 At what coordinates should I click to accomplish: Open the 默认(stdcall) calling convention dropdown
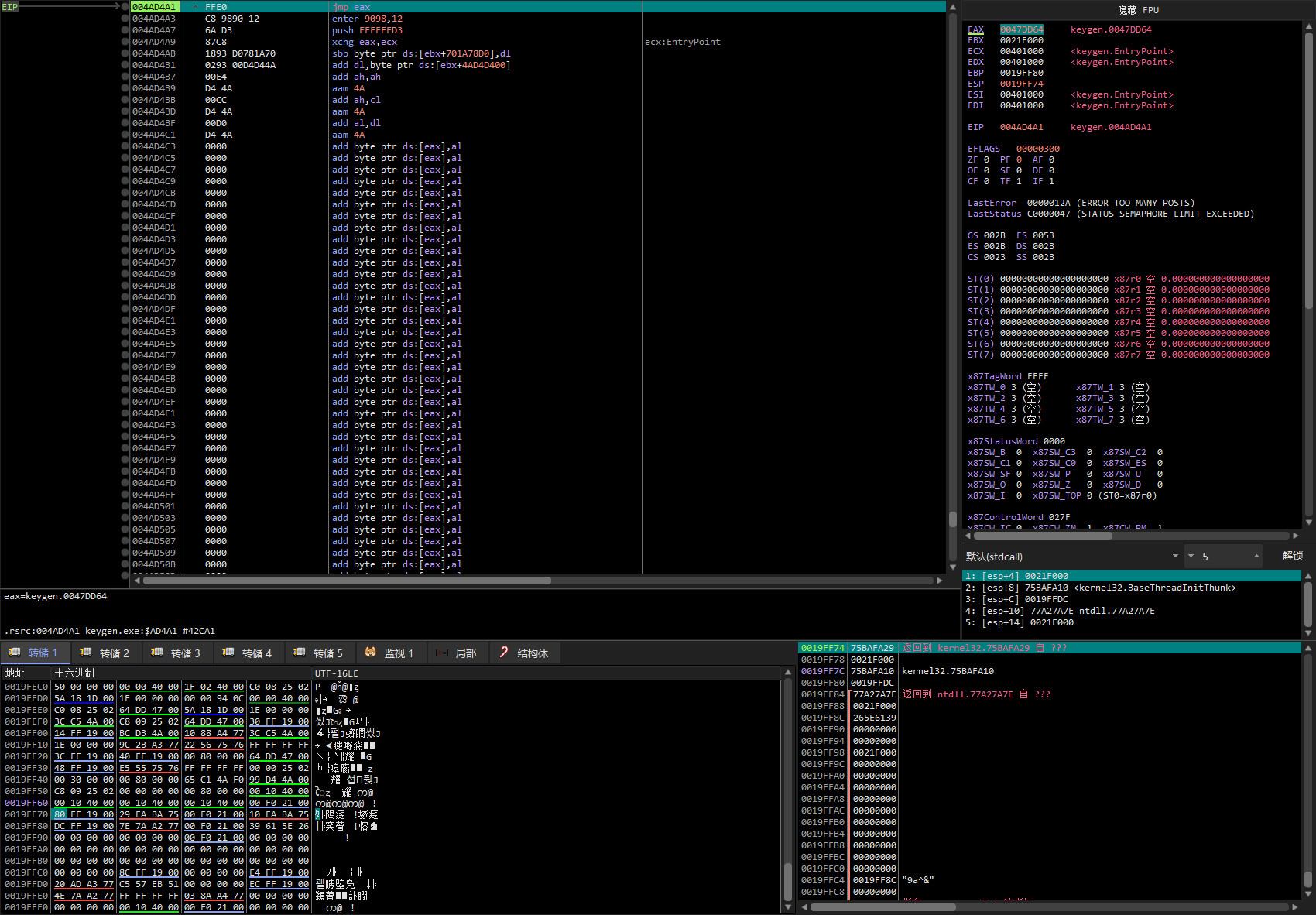(1072, 557)
